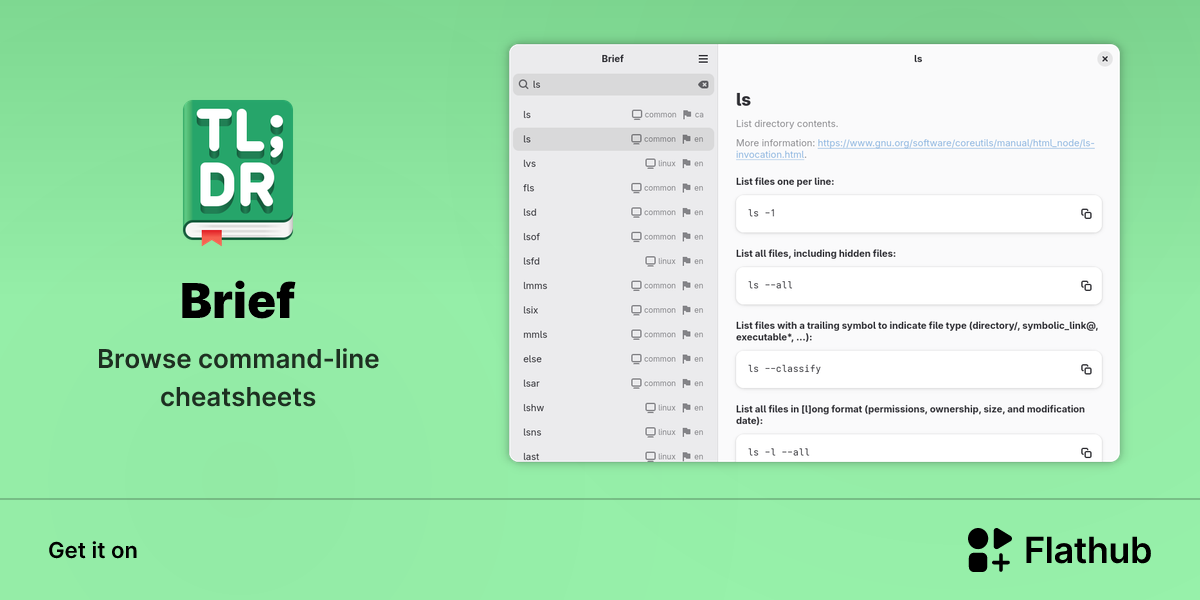This screenshot has width=1200, height=600.
Task: Click the TL;DR book app icon
Action: [x=238, y=172]
